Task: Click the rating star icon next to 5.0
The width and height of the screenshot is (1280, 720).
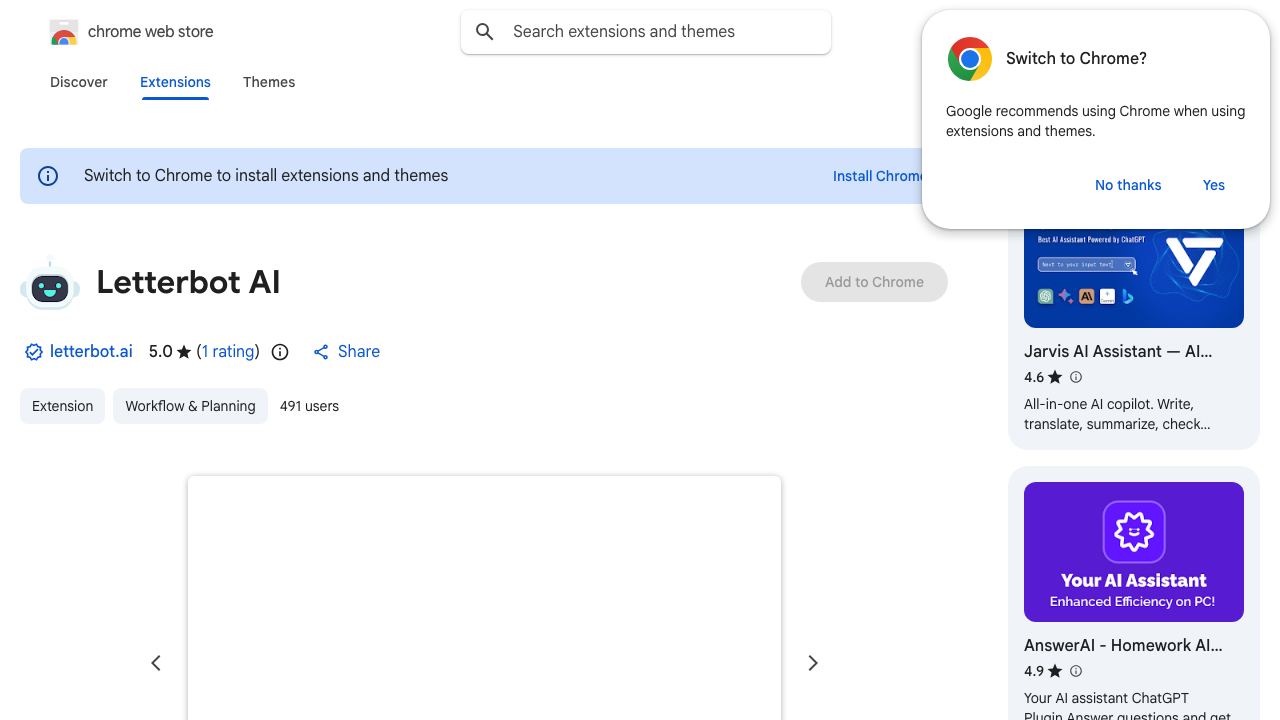Action: pyautogui.click(x=184, y=352)
